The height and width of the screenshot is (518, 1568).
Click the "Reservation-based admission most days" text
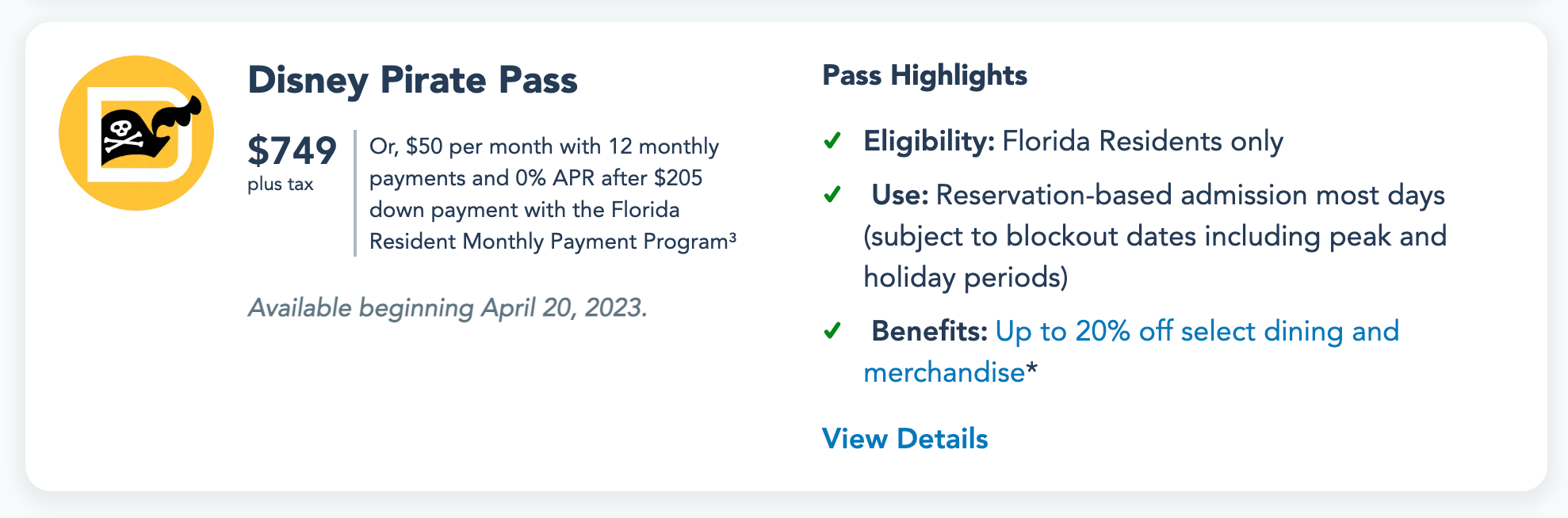point(1190,195)
